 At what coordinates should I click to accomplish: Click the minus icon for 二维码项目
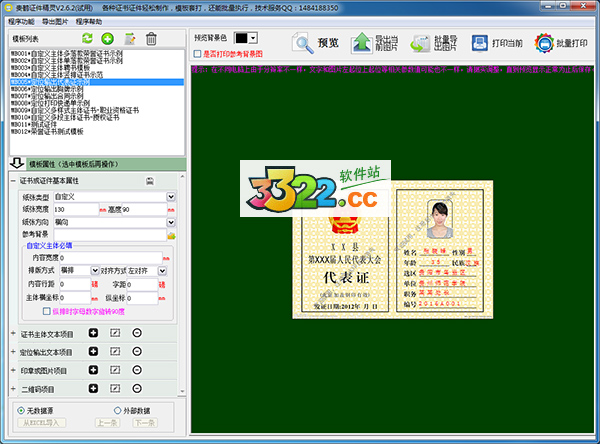(136, 388)
